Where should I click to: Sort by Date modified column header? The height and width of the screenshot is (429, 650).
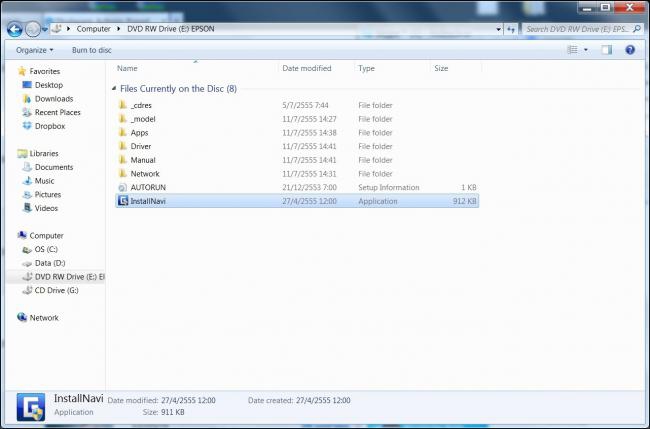point(307,68)
